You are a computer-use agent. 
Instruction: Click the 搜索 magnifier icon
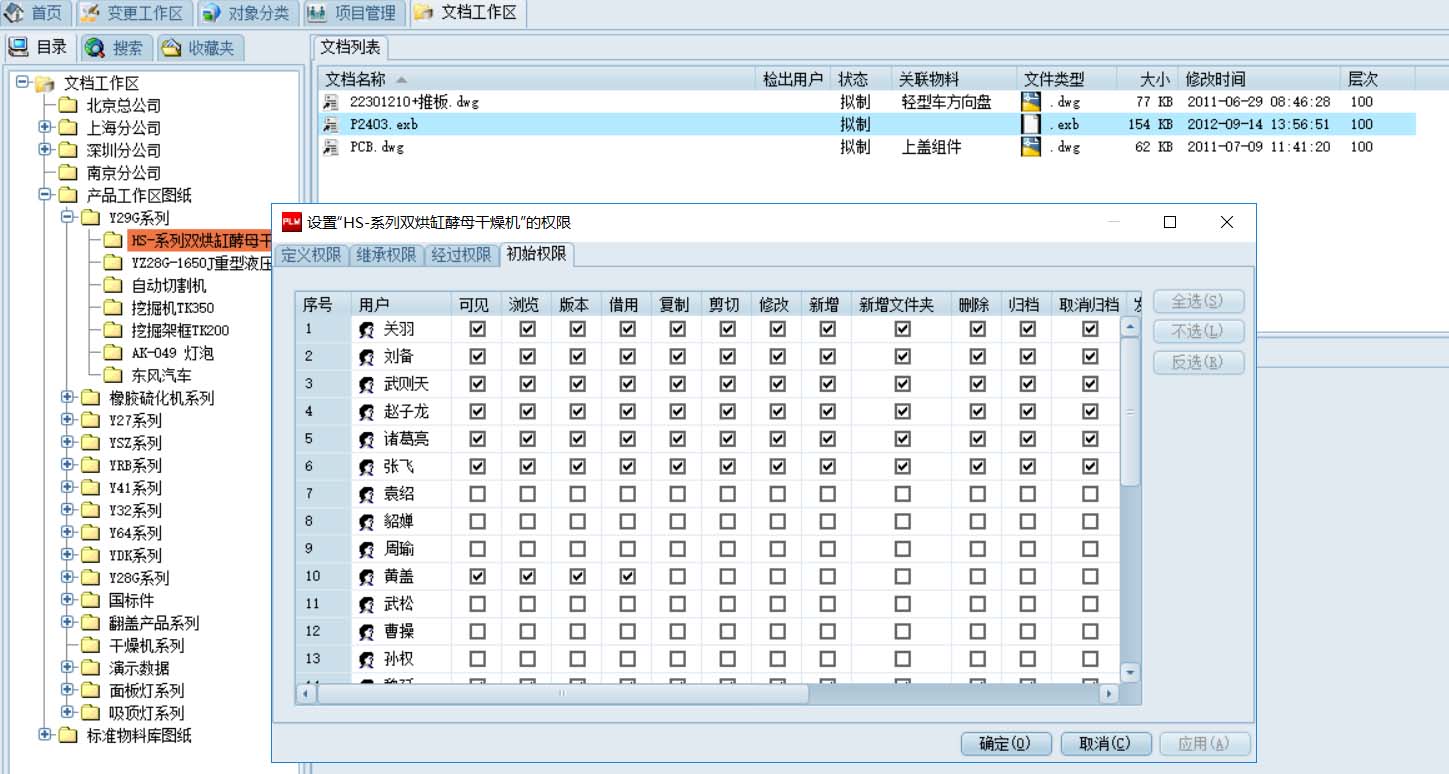click(96, 47)
